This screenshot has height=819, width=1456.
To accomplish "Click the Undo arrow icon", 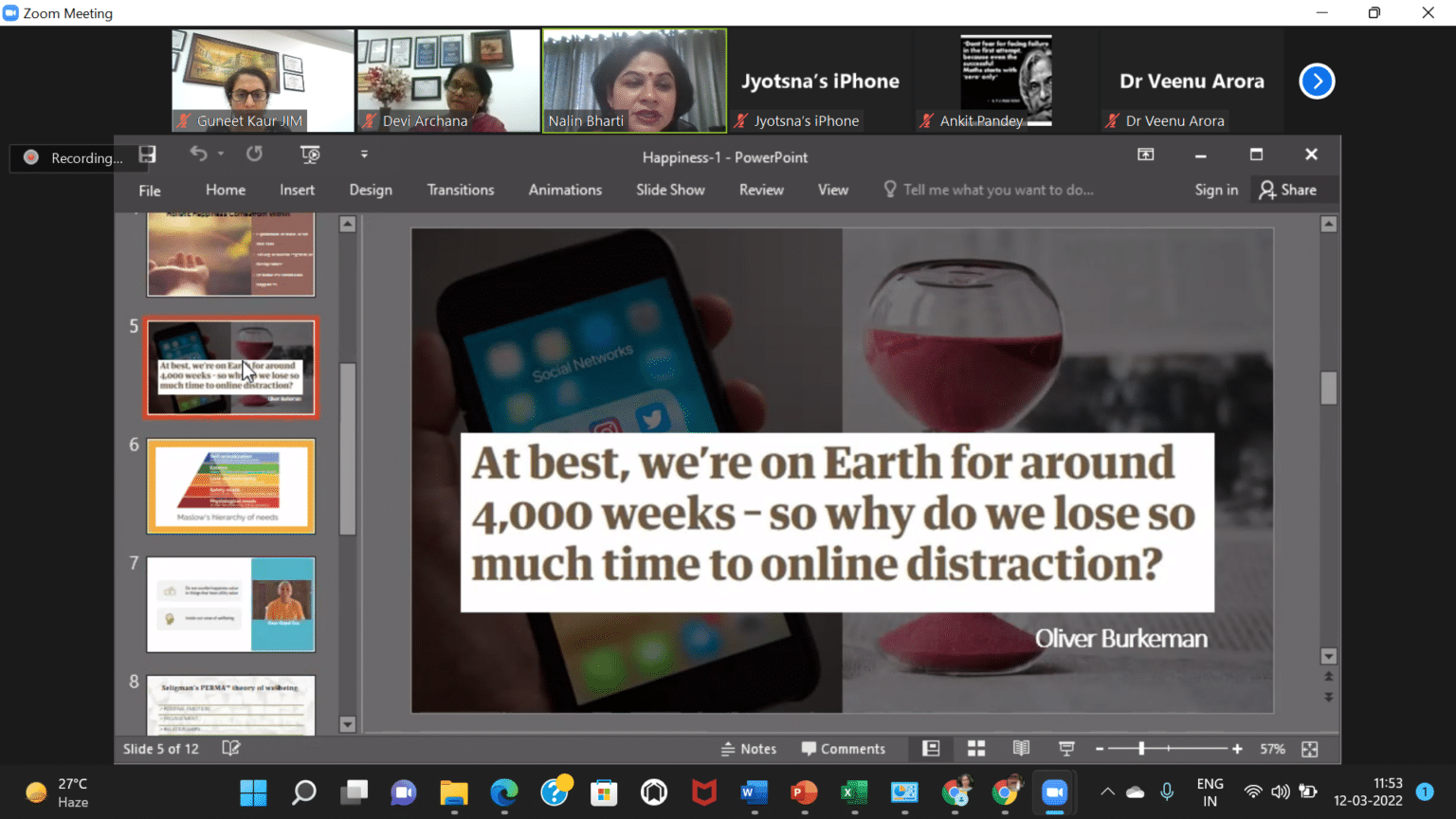I will (x=198, y=155).
